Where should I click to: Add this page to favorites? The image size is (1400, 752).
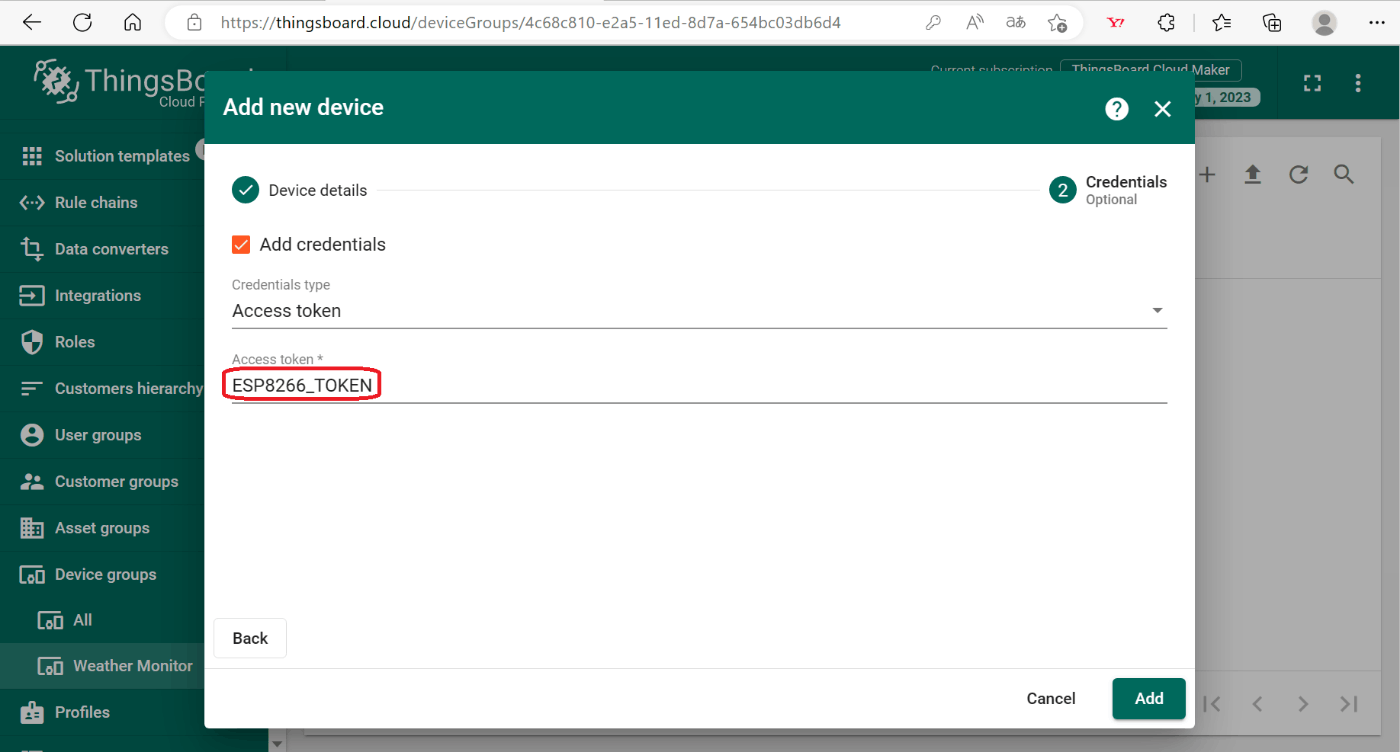tap(1058, 22)
